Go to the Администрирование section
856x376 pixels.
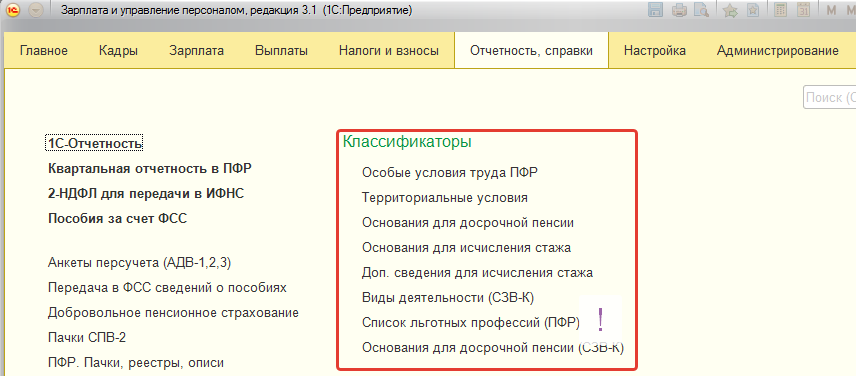[777, 51]
